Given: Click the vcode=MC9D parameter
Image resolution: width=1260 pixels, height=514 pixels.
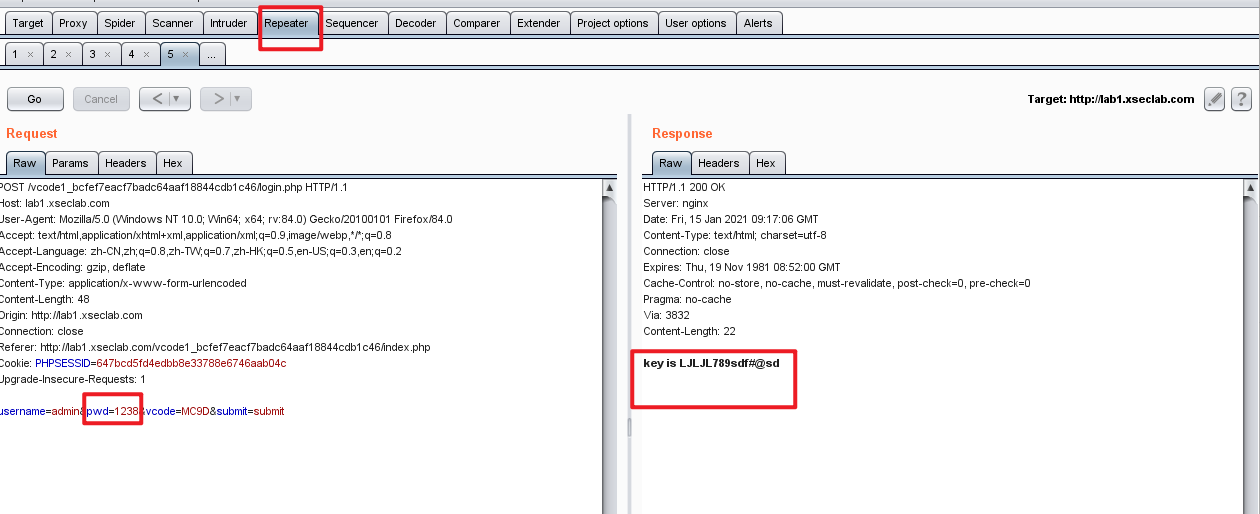Looking at the screenshot, I should click(178, 411).
